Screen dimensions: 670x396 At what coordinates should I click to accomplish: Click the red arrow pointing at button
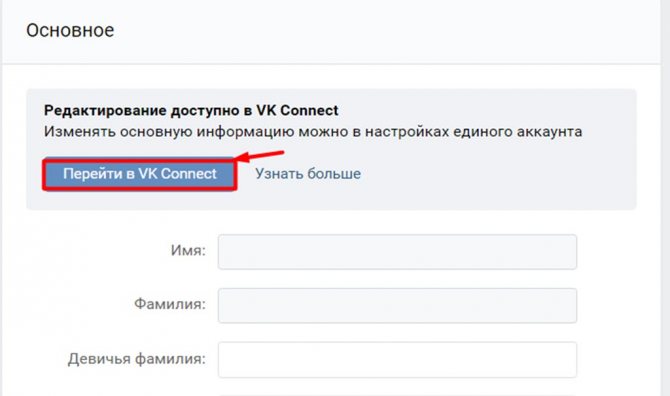tap(259, 155)
